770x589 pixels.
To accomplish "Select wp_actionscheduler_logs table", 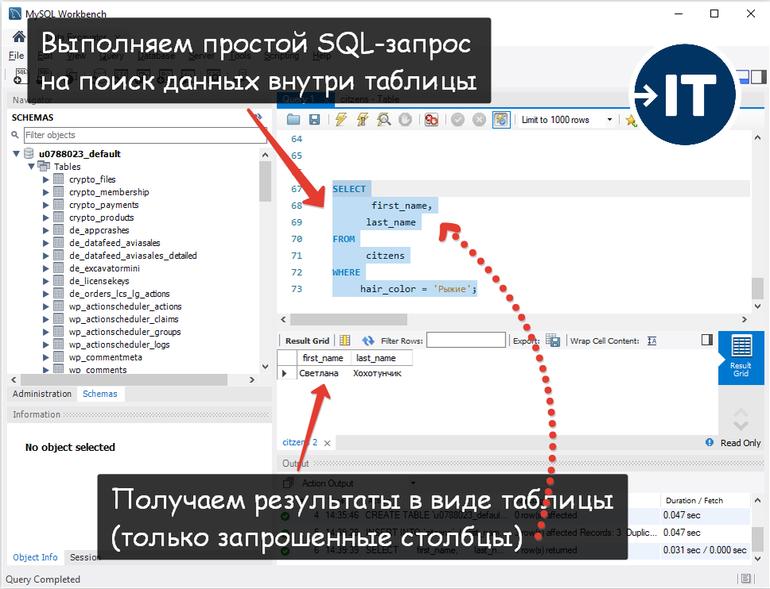I will pyautogui.click(x=119, y=344).
